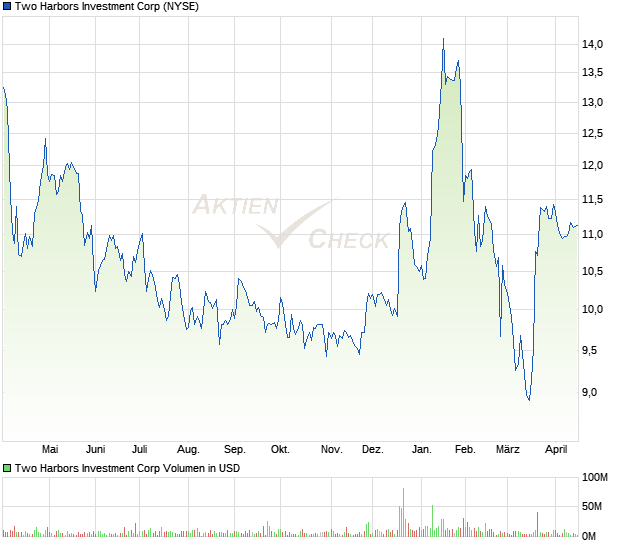The image size is (620, 546).
Task: Click the 'Nov.' month label
Action: tap(331, 449)
